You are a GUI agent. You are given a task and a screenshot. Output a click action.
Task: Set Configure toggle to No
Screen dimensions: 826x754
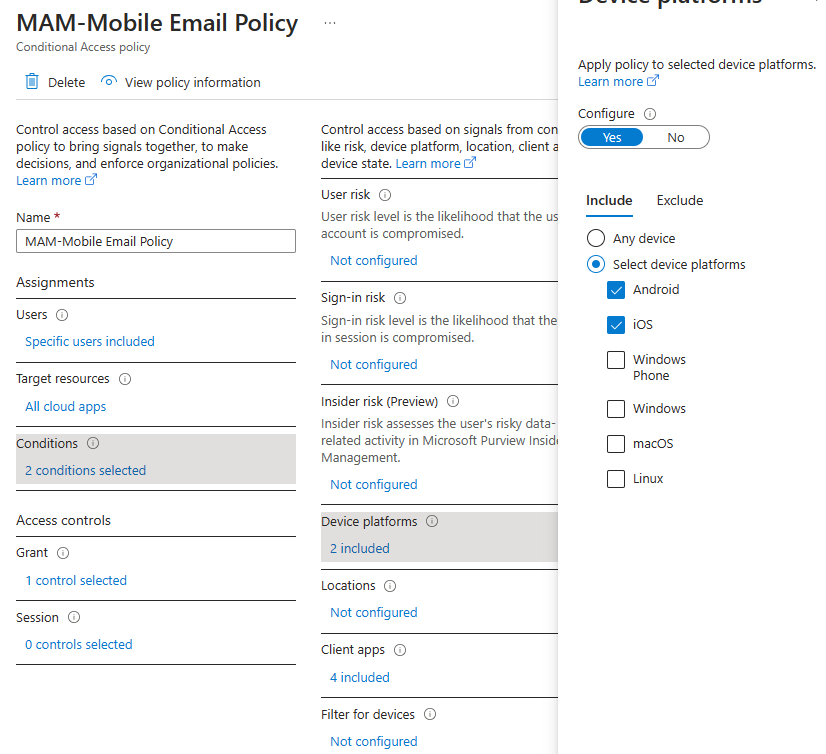tap(676, 138)
